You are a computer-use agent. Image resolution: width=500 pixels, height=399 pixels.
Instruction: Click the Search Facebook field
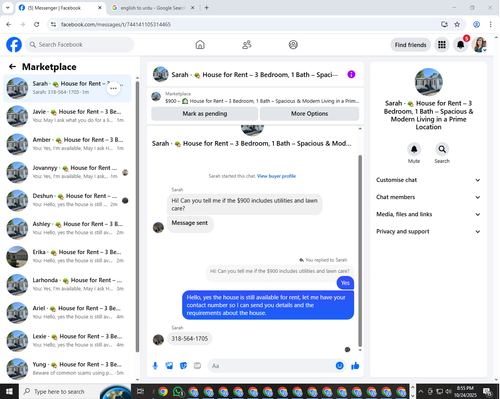[x=80, y=45]
